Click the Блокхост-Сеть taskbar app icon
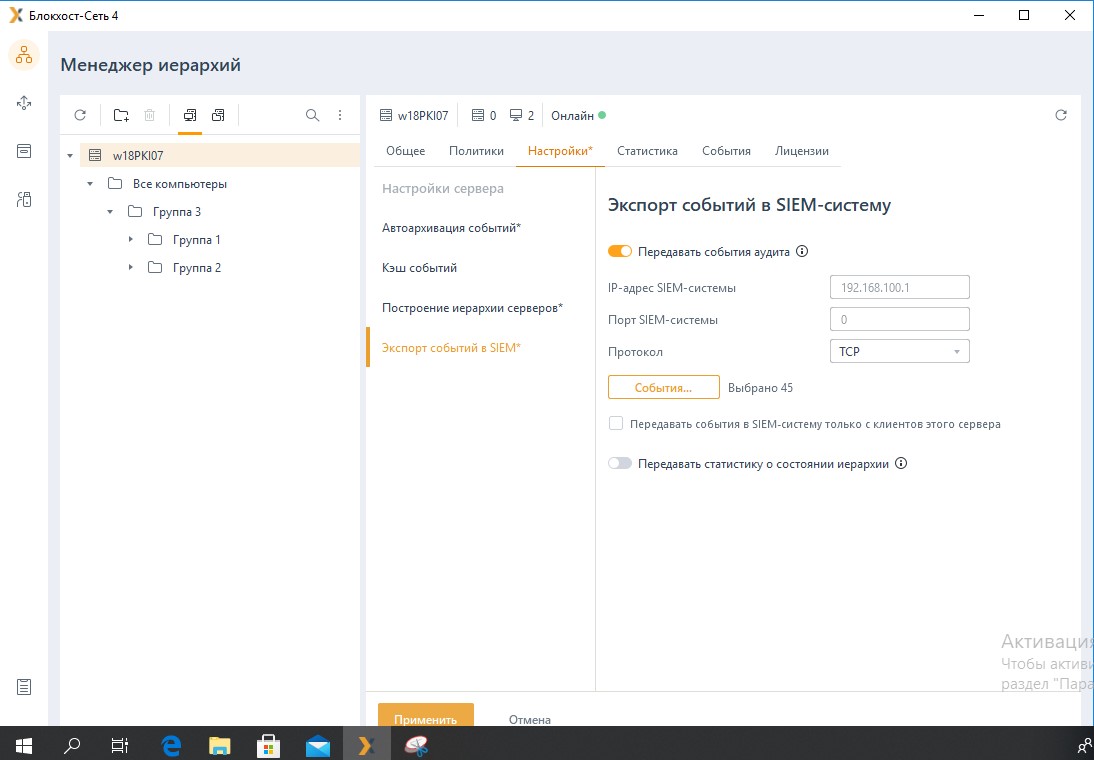 (367, 746)
